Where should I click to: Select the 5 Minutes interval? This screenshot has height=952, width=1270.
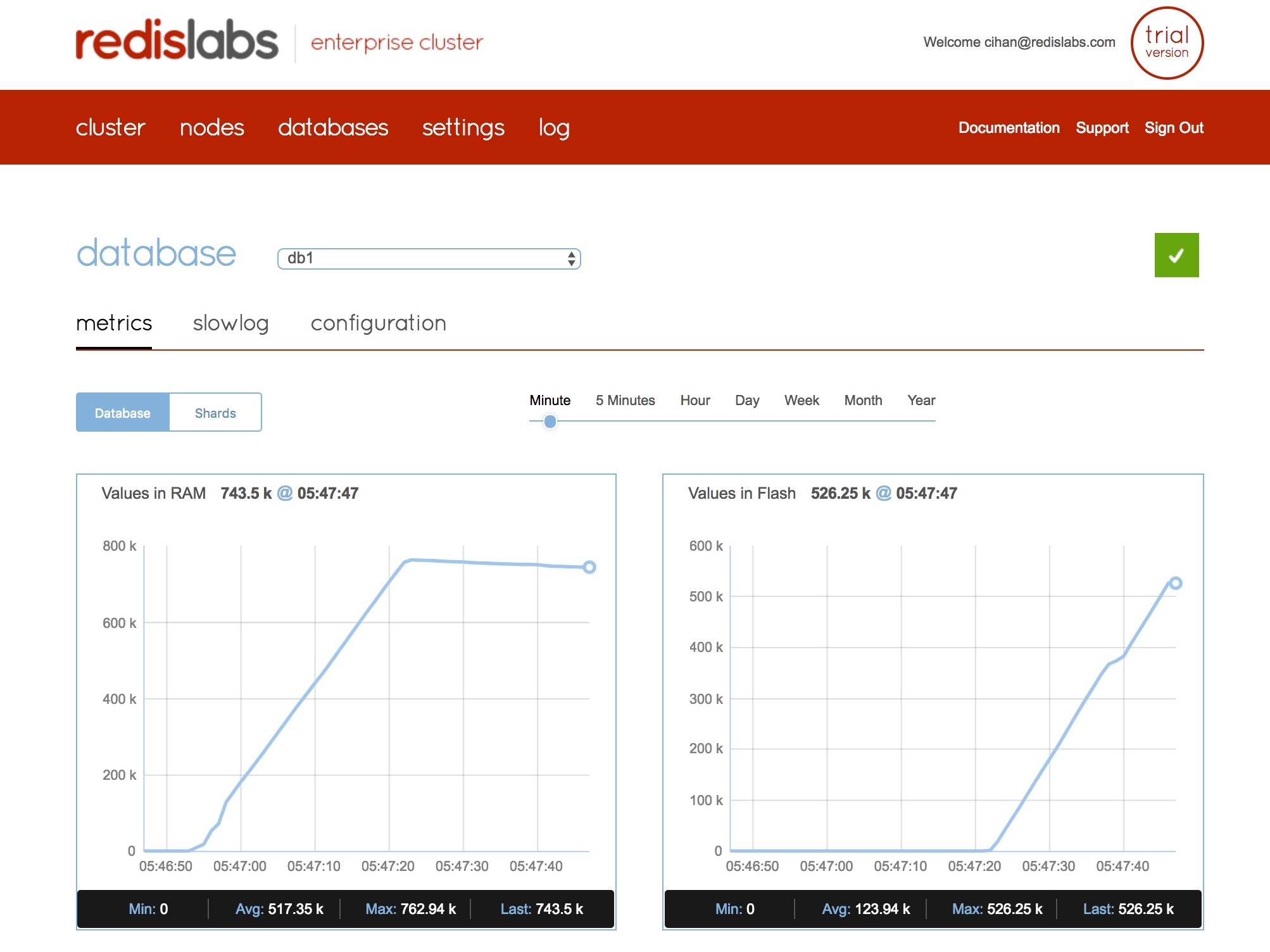(x=625, y=400)
